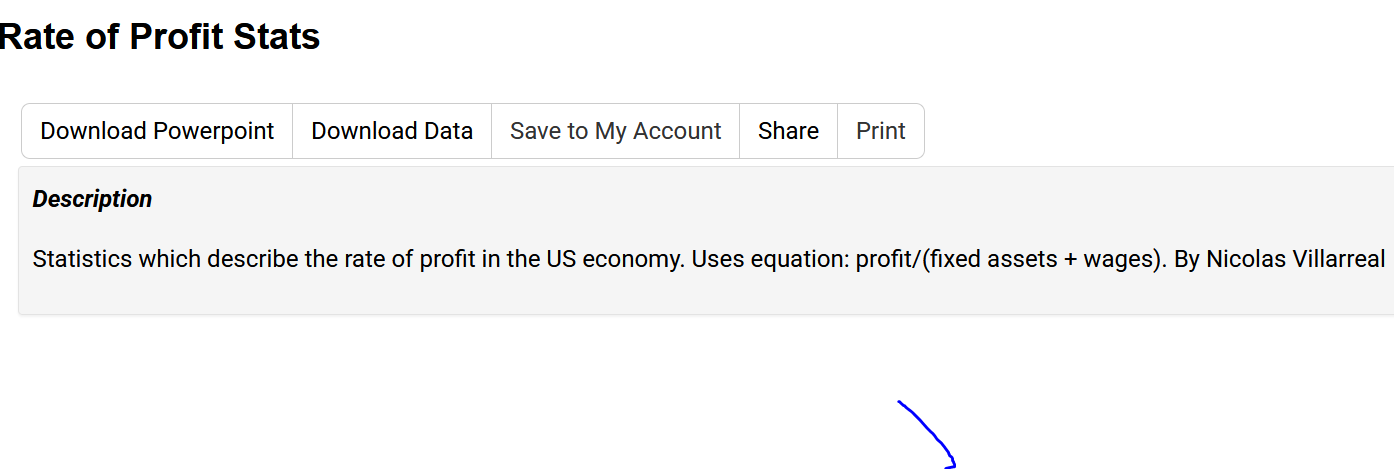Screen dimensions: 1394x469
Task: Save to My Account
Action: pyautogui.click(x=615, y=131)
